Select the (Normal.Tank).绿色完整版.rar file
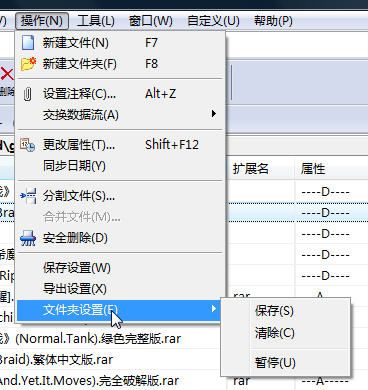Viewport: 368px width, 390px height. click(91, 339)
